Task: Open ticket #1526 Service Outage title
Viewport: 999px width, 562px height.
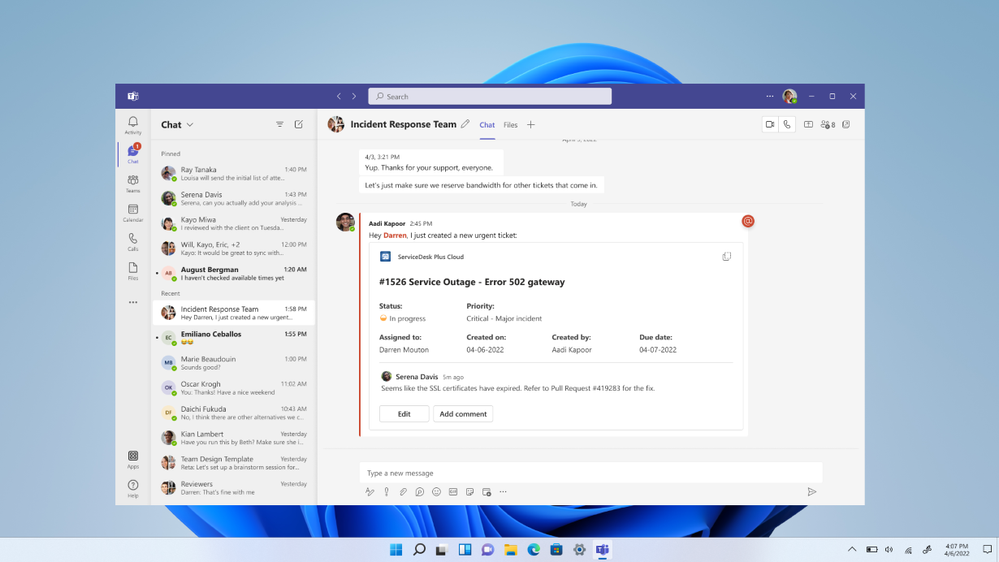Action: 471,282
